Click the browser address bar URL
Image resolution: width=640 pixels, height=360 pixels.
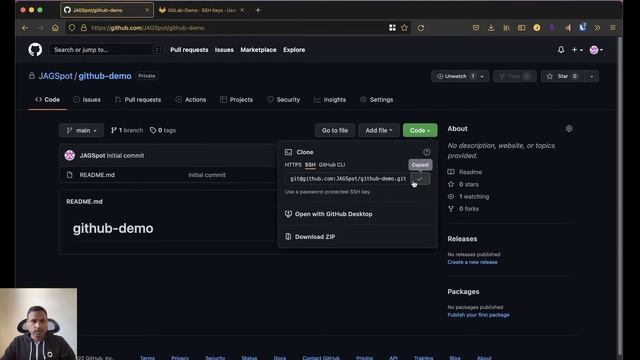148,28
